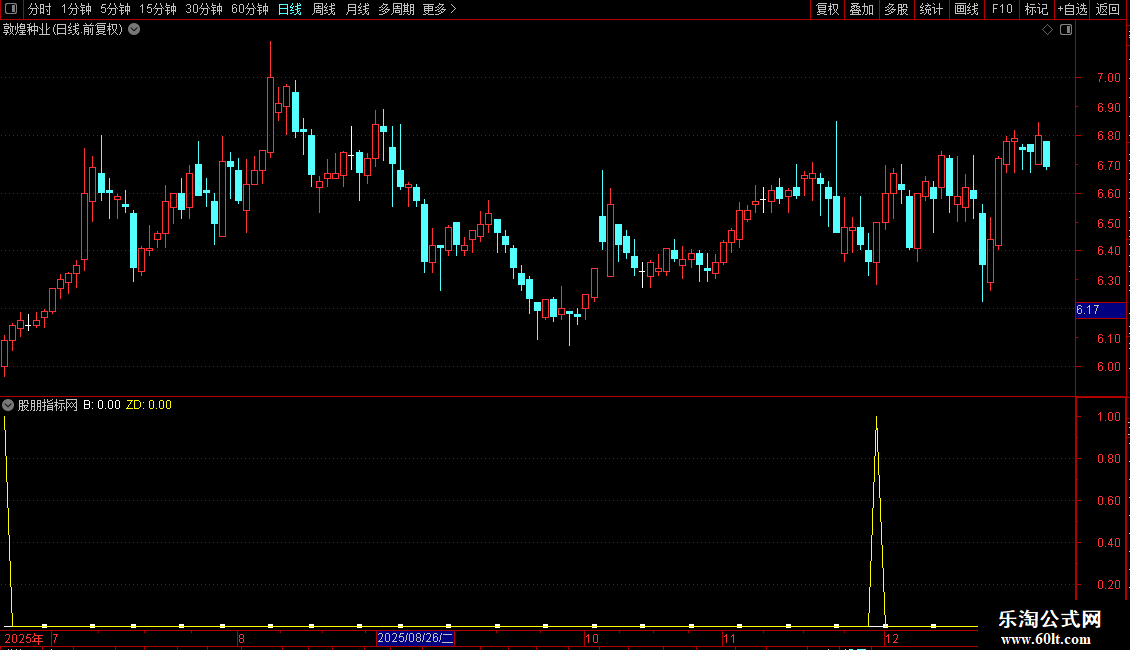Click month 7 on the time axis
This screenshot has width=1130, height=650.
[55, 638]
